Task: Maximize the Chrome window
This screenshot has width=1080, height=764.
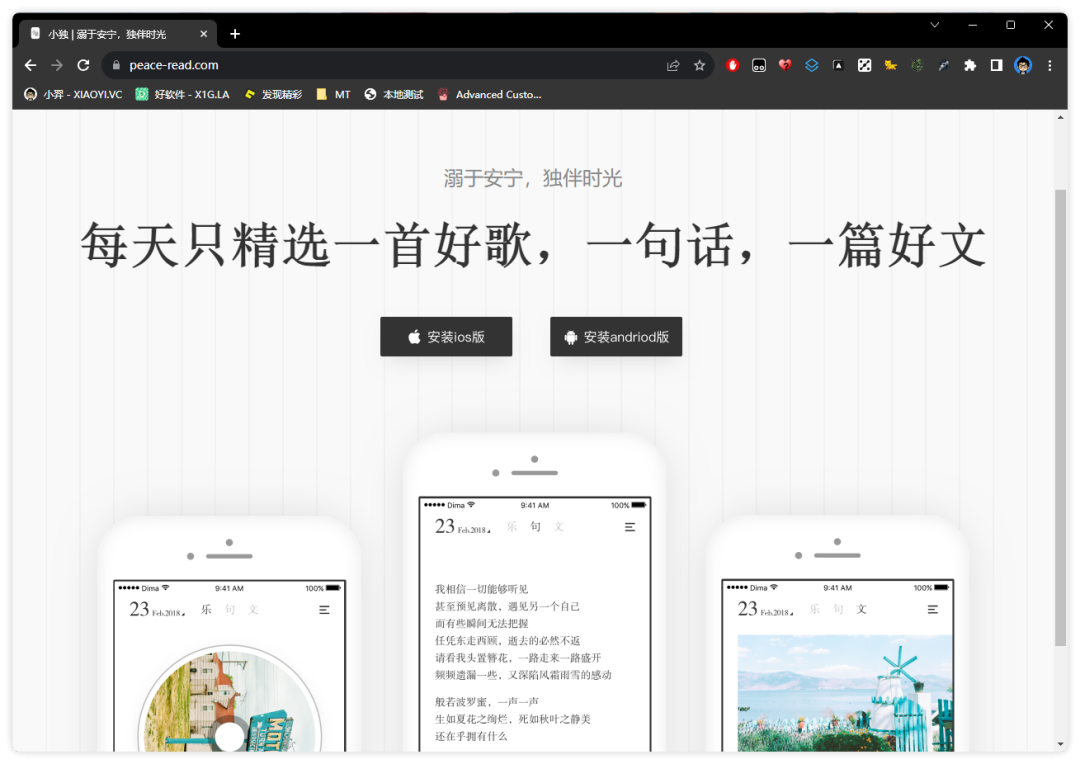Action: pos(1010,25)
